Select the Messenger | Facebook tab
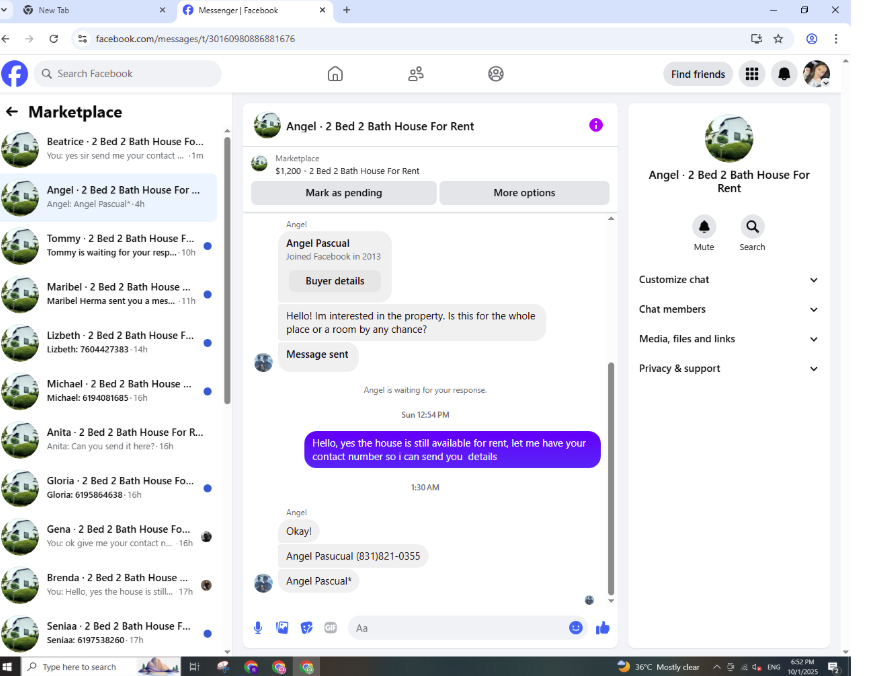 (253, 10)
